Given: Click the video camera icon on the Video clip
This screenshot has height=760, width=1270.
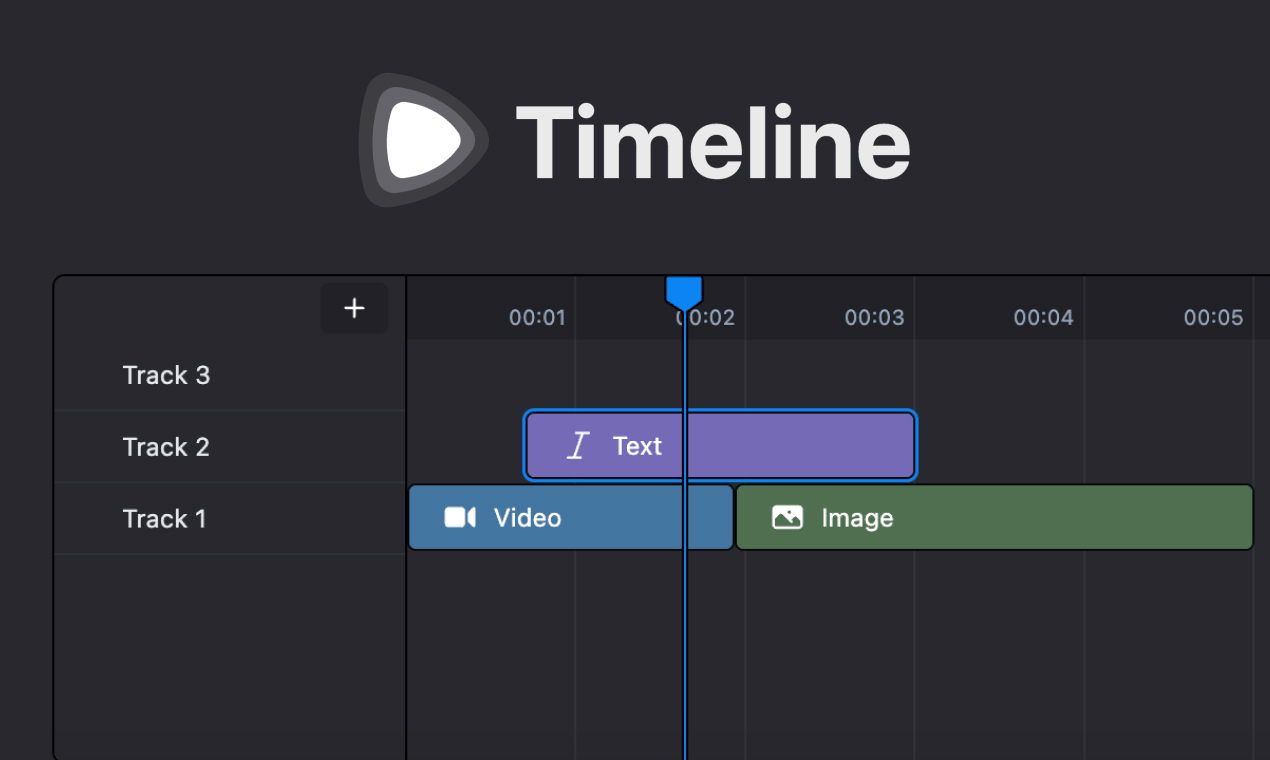Looking at the screenshot, I should 458,517.
